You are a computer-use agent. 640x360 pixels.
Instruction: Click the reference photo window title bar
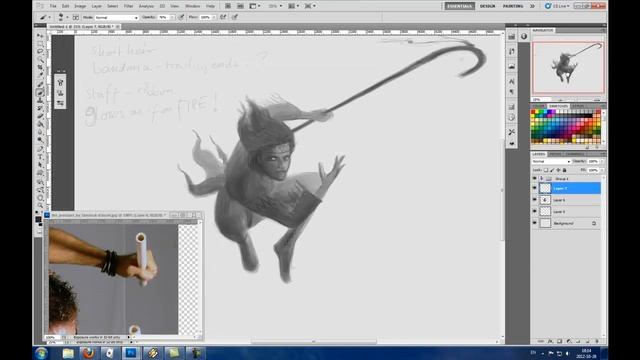(x=122, y=215)
